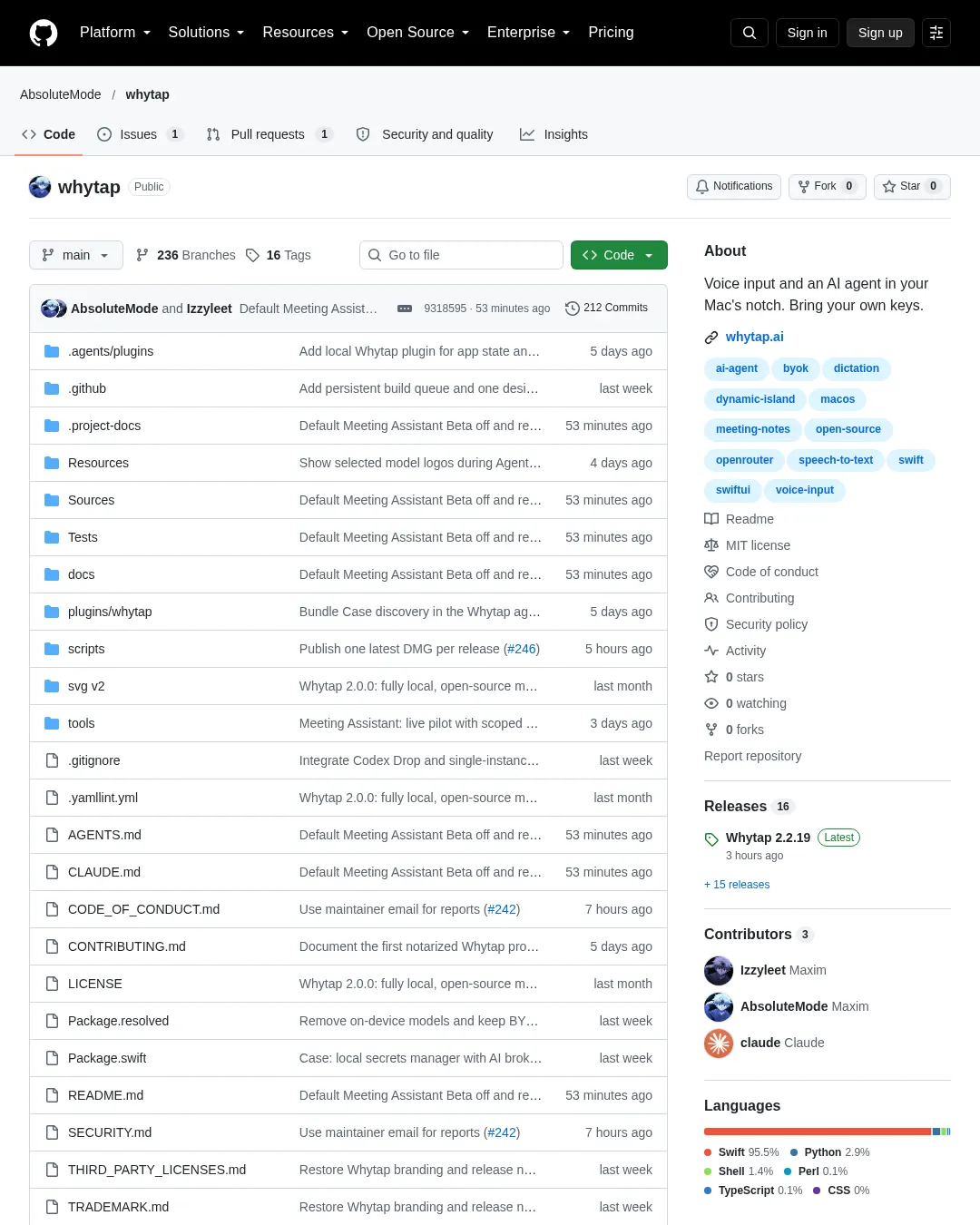Click Report repository link
Image resolution: width=980 pixels, height=1225 pixels.
752,756
